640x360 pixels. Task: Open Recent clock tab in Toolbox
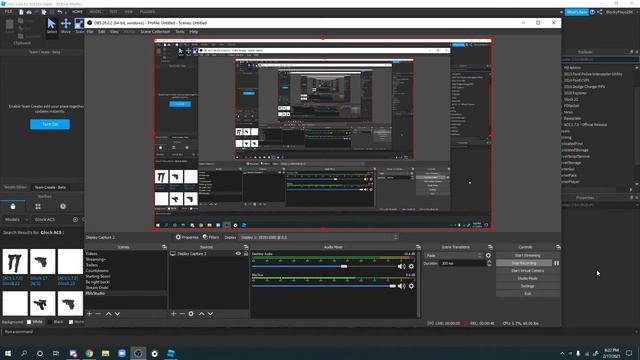[x=63, y=207]
